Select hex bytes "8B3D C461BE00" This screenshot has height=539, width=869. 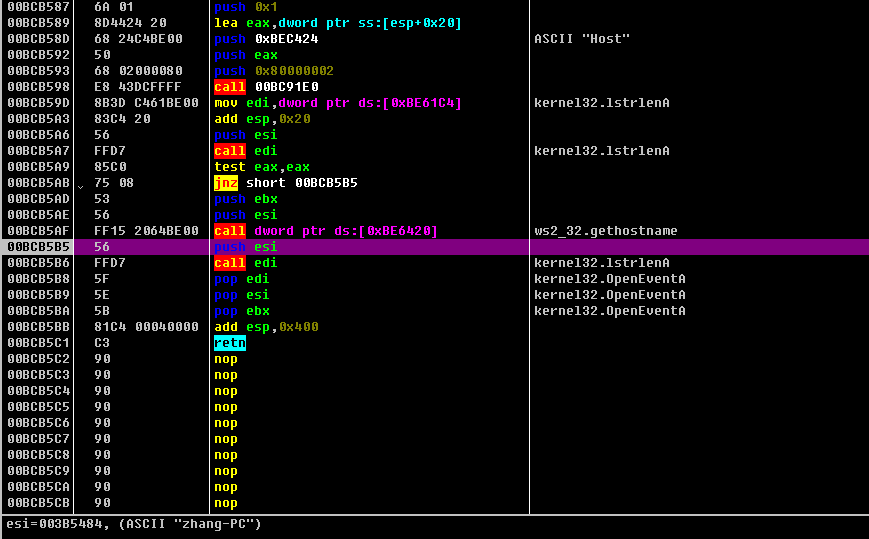point(146,103)
